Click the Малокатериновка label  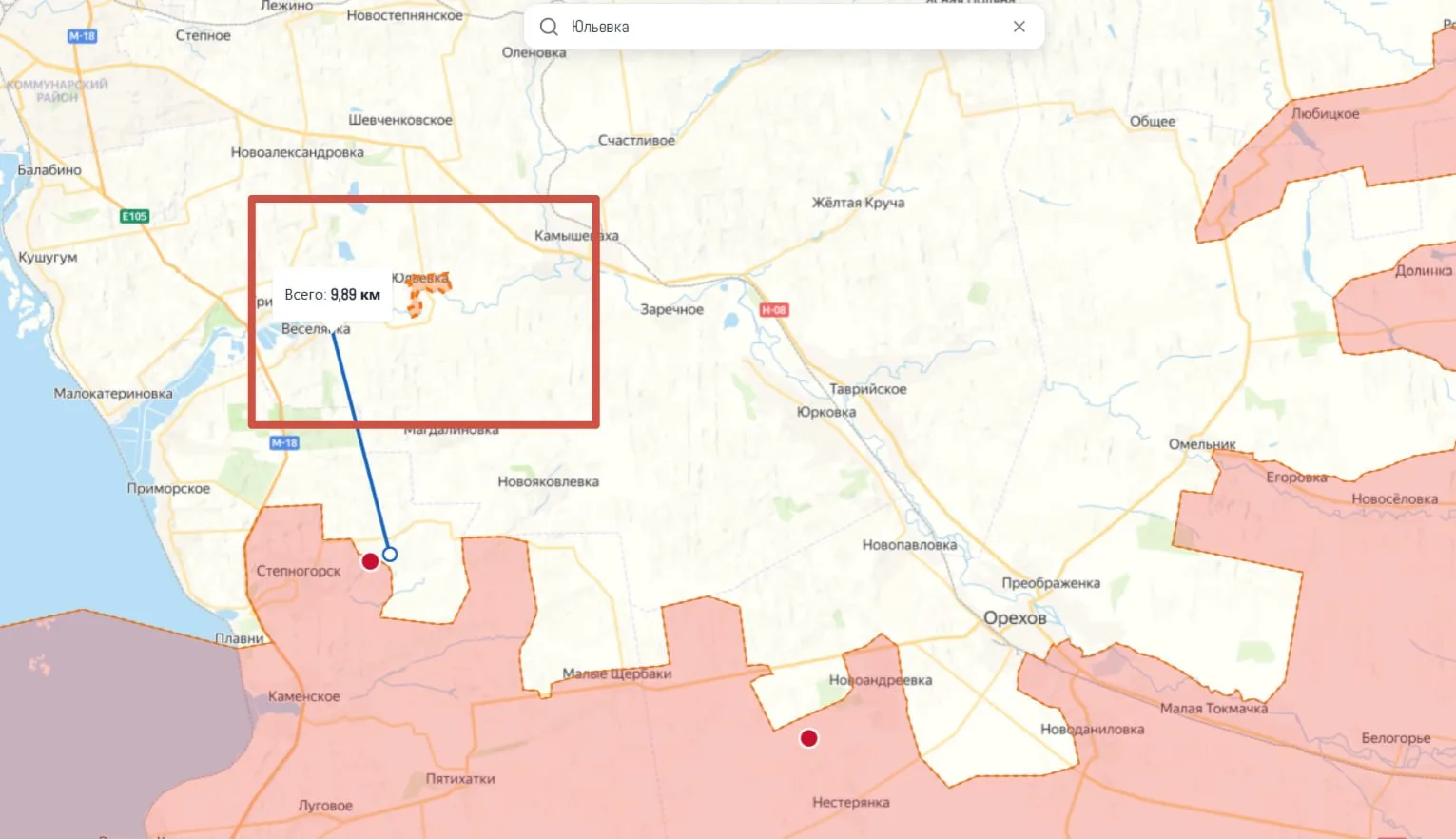(x=113, y=394)
